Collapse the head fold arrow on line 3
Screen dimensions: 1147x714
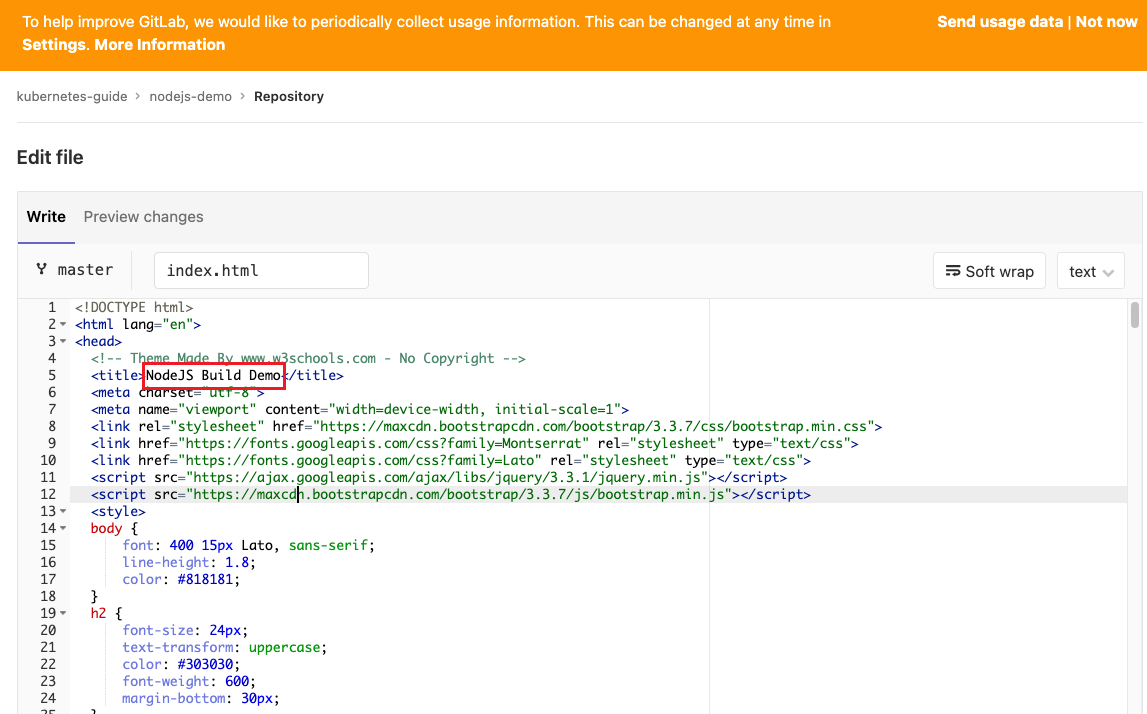pyautogui.click(x=63, y=342)
